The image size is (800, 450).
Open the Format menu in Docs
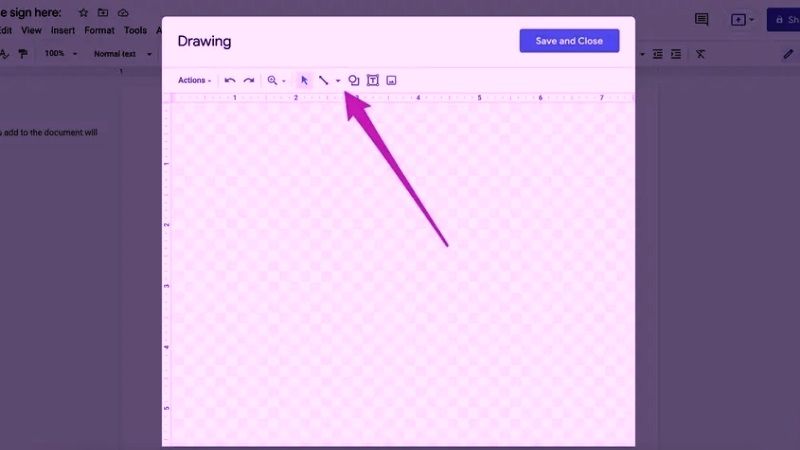(x=99, y=30)
